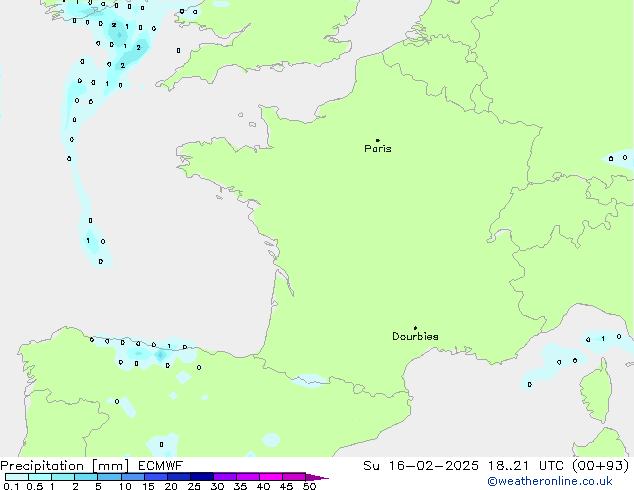Select the medium blue legend swatch above 10
This screenshot has width=634, height=490.
click(133, 477)
